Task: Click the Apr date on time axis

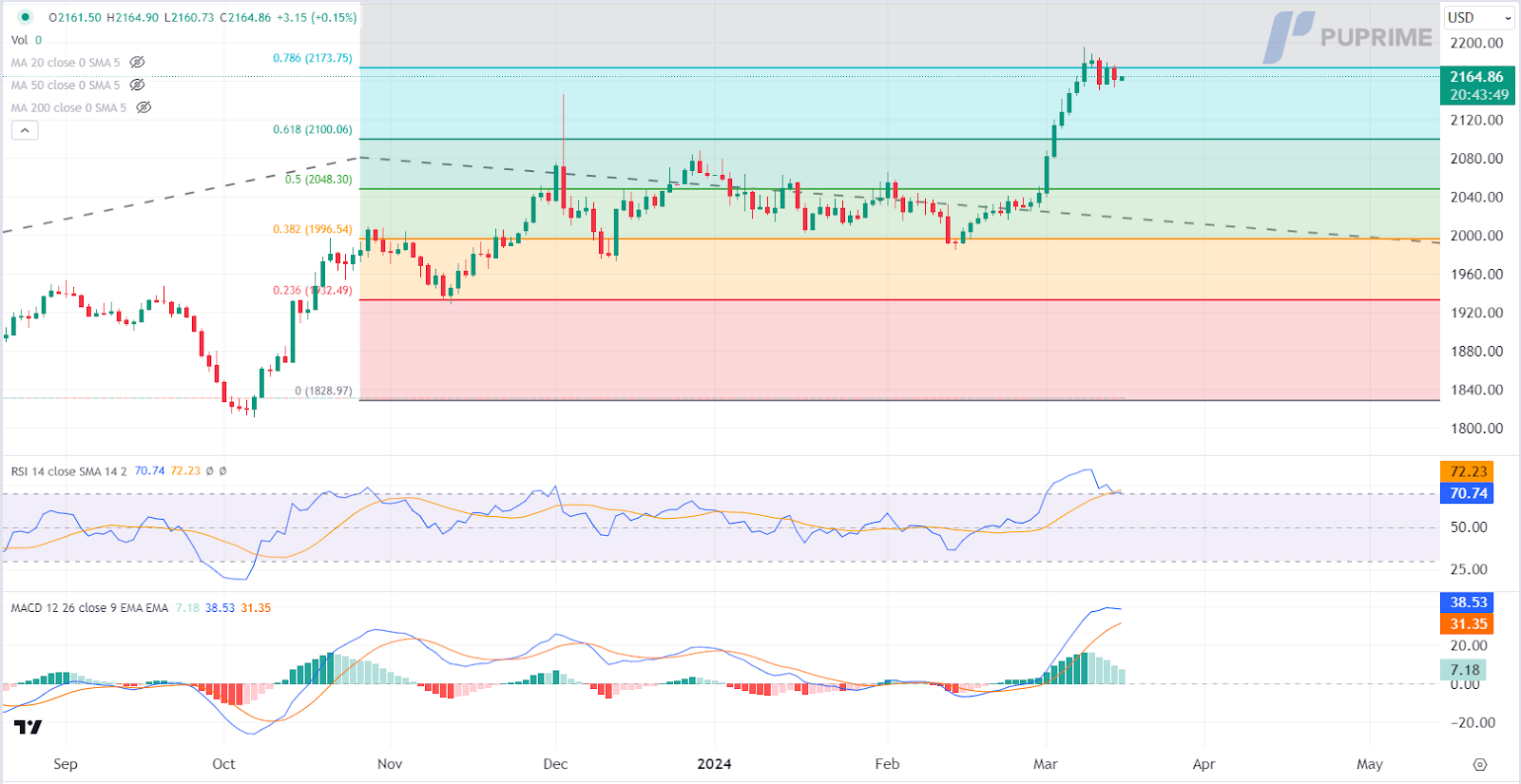Action: tap(1203, 764)
